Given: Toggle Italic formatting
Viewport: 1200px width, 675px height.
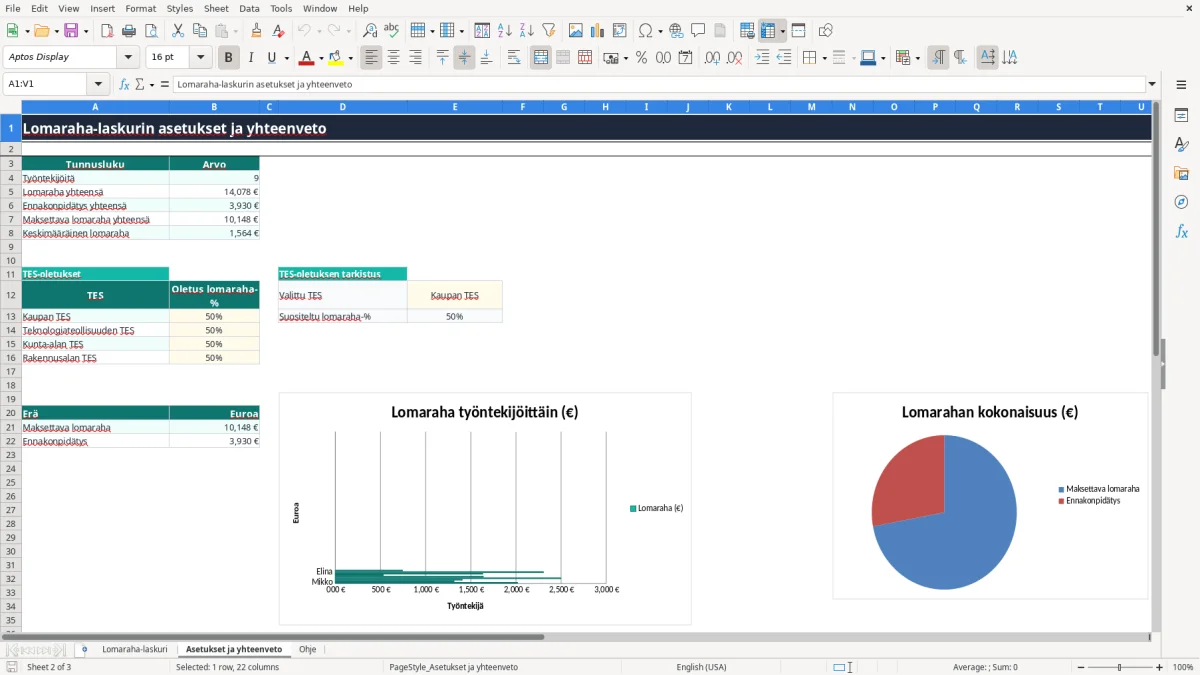Looking at the screenshot, I should (251, 58).
